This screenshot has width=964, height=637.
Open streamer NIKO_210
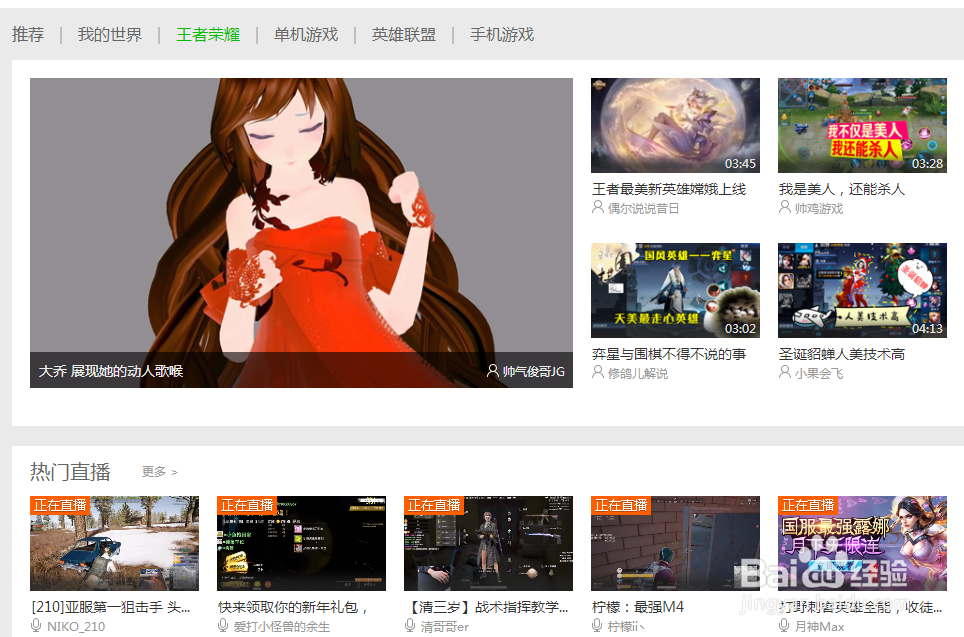click(x=76, y=627)
